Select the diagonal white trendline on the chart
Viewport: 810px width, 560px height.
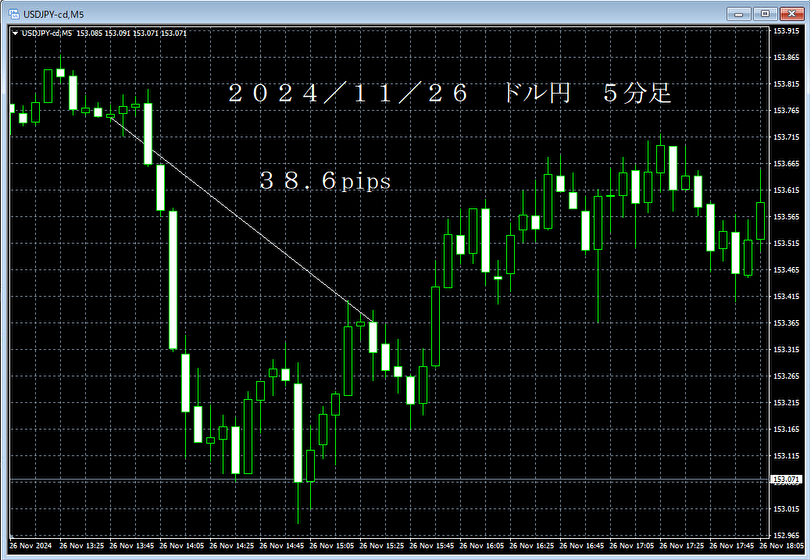pyautogui.click(x=242, y=220)
